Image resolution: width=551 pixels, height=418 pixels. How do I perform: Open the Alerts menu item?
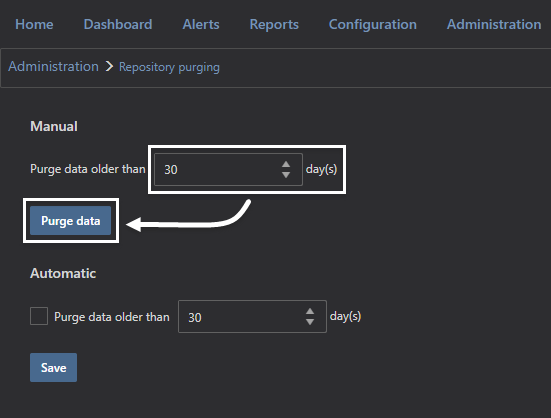click(201, 24)
